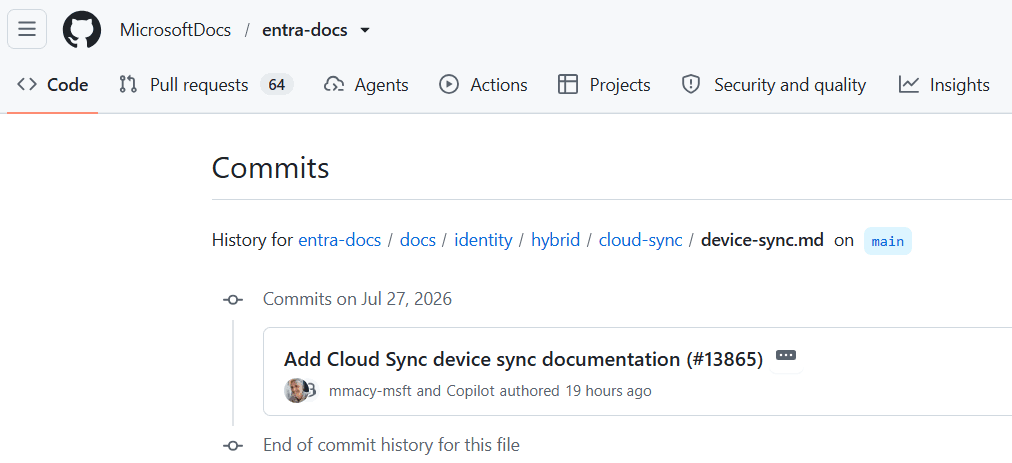Click the Actions play-circle icon
Image resolution: width=1012 pixels, height=463 pixels.
(449, 85)
